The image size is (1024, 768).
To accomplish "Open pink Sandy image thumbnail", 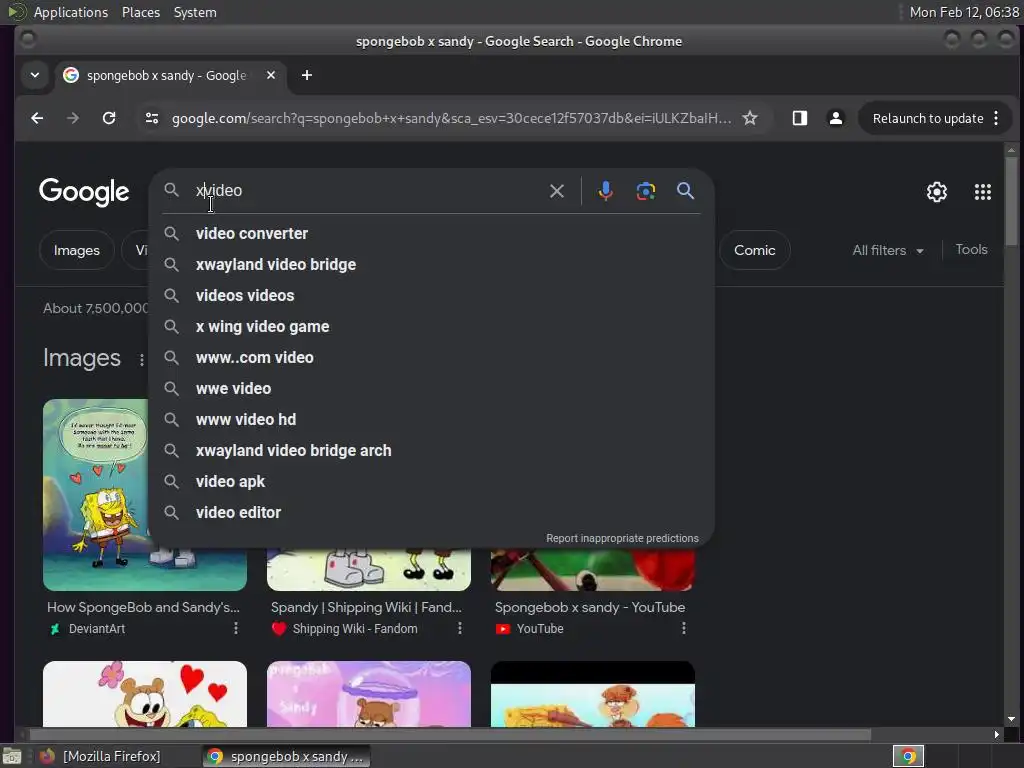I will [x=369, y=694].
